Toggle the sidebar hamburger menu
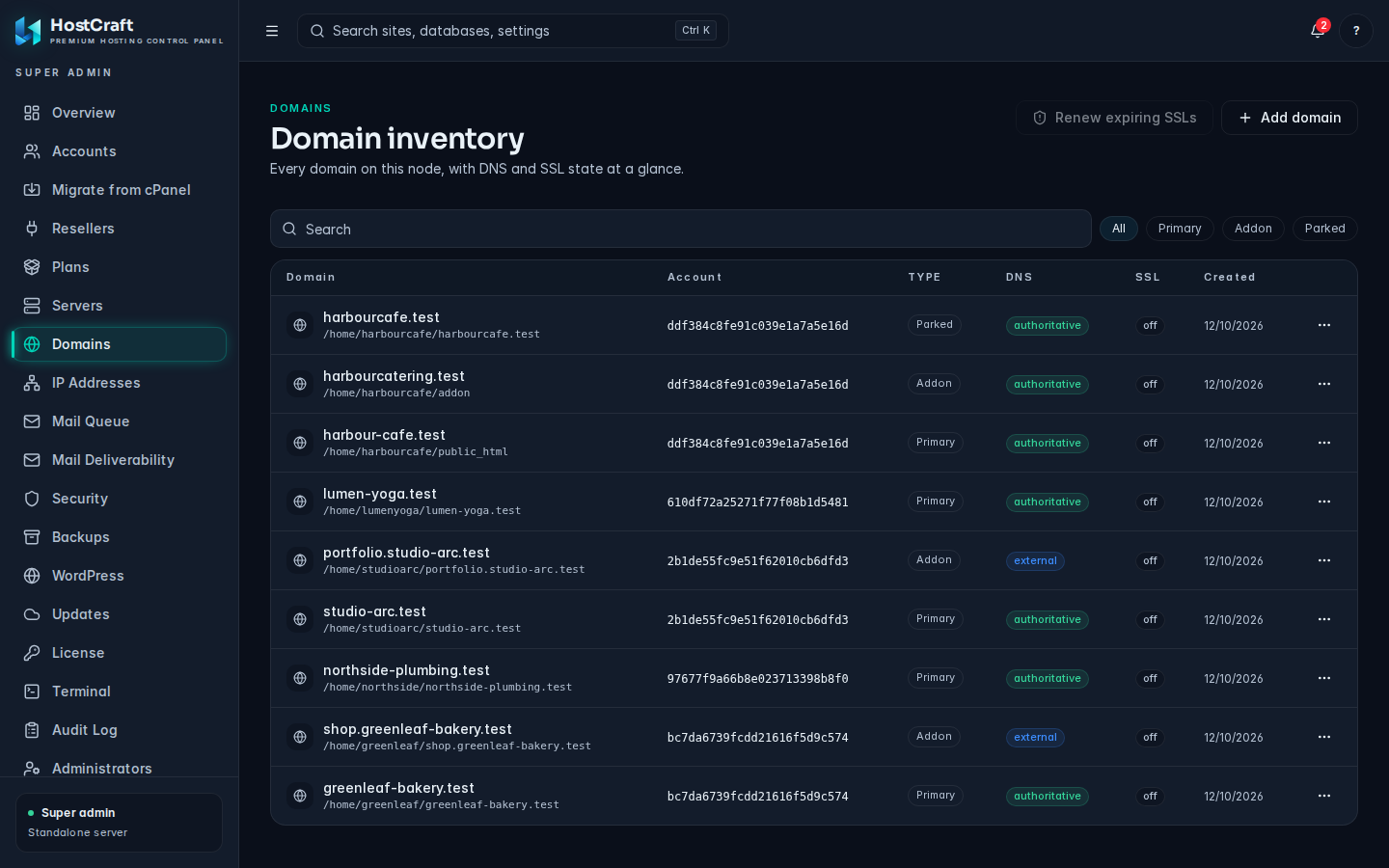 272,31
